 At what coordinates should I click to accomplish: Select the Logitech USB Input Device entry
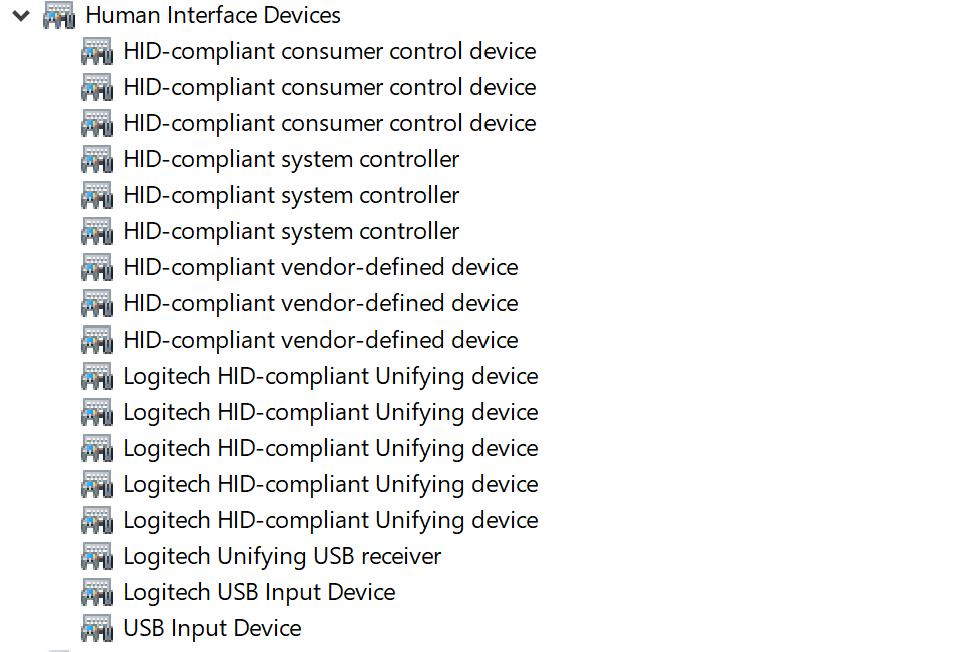point(259,592)
